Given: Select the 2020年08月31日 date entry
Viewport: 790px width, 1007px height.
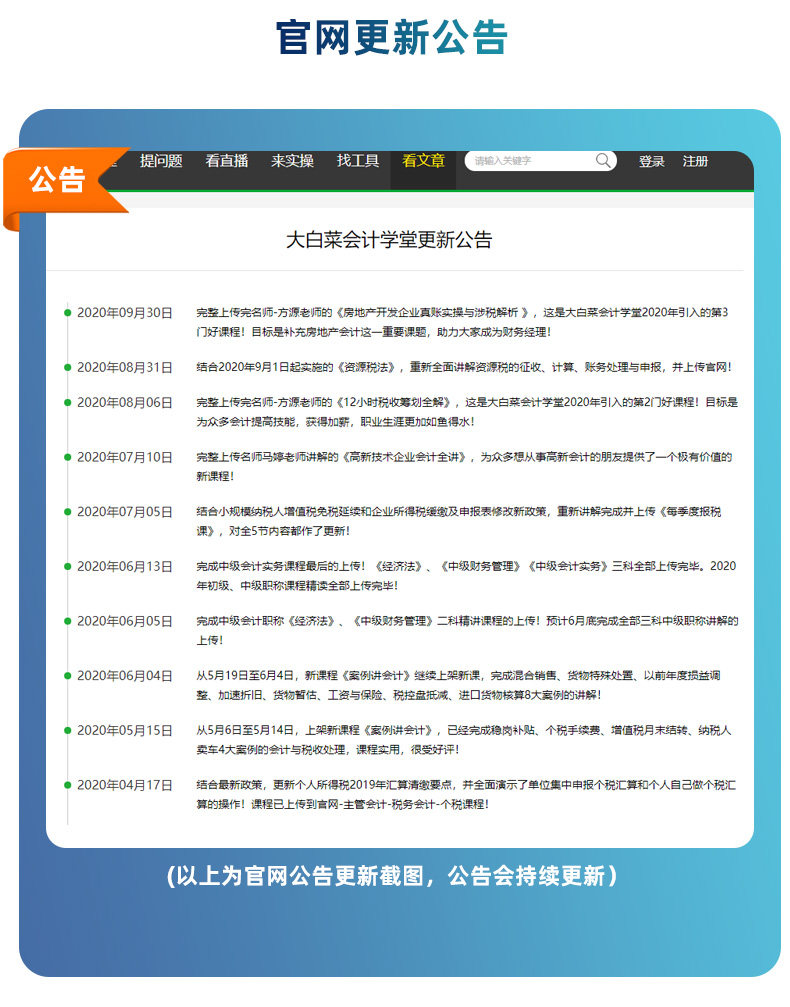Looking at the screenshot, I should [x=125, y=367].
